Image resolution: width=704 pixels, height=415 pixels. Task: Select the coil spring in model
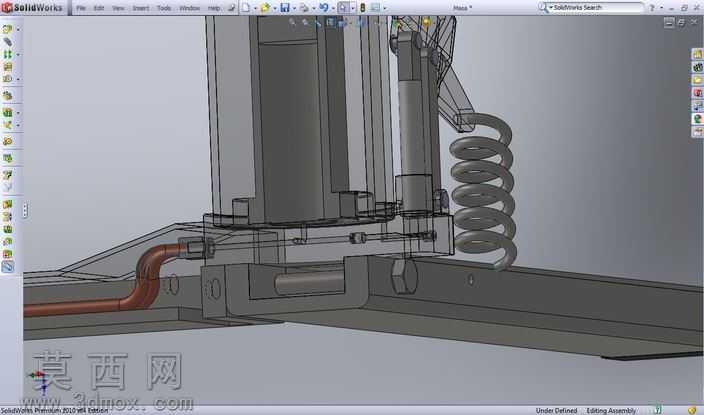tap(484, 191)
